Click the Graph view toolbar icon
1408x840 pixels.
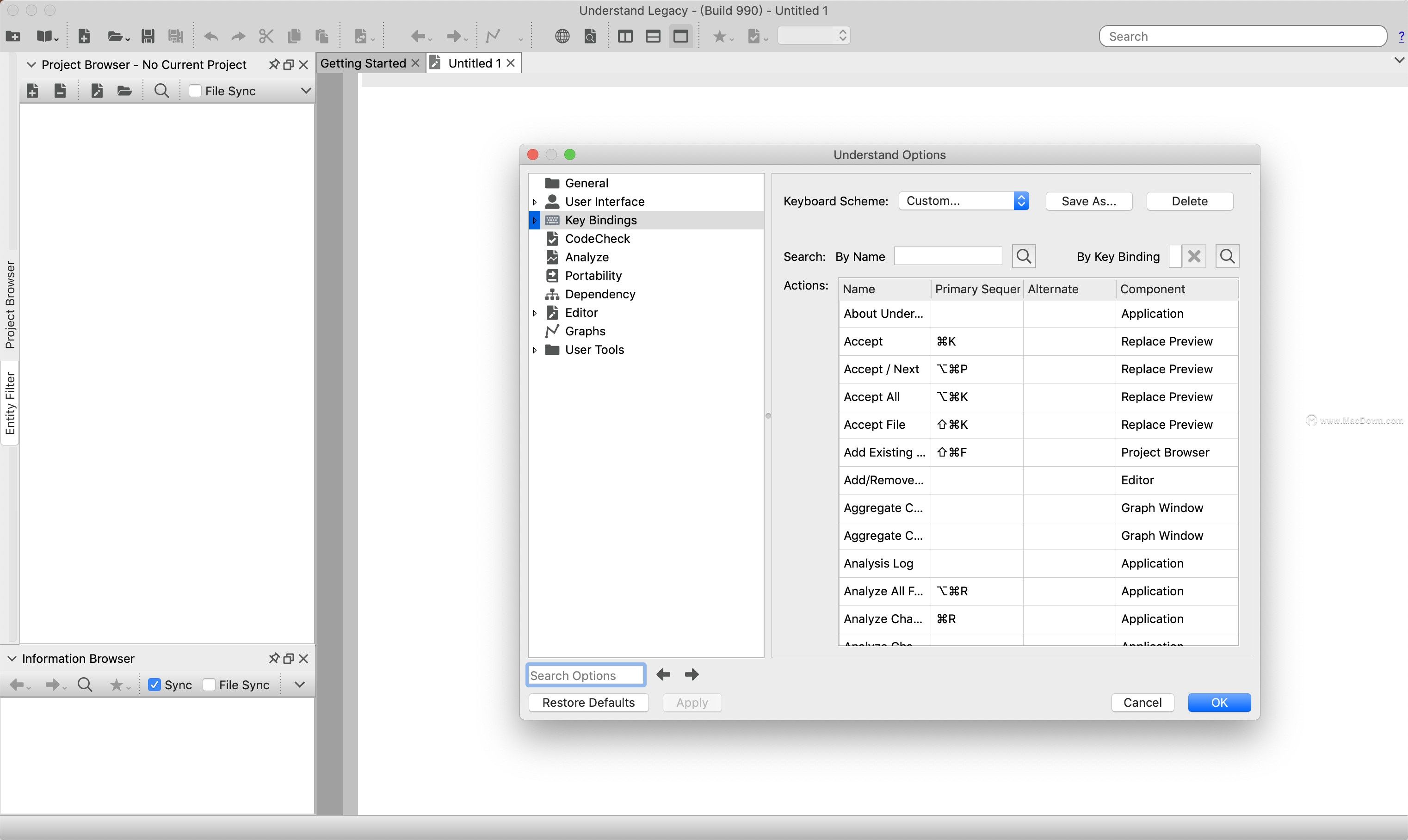tap(494, 37)
